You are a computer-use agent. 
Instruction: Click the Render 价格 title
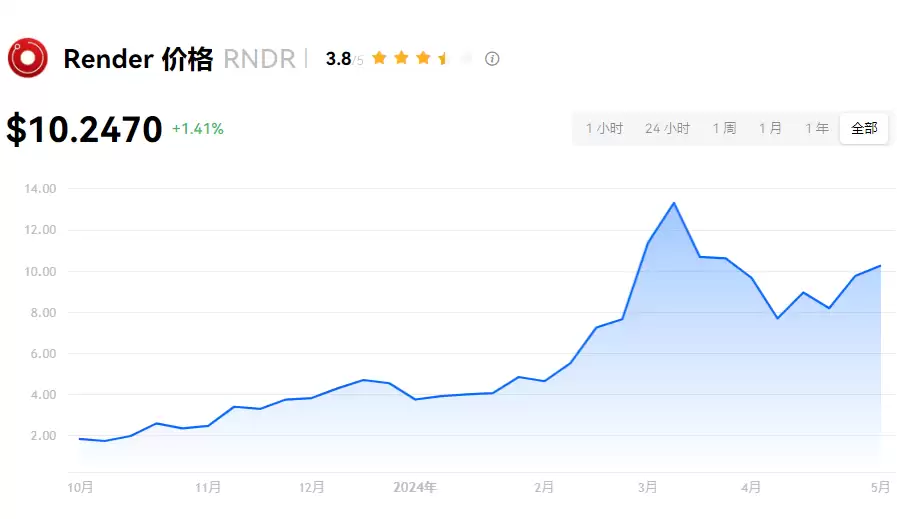(138, 59)
